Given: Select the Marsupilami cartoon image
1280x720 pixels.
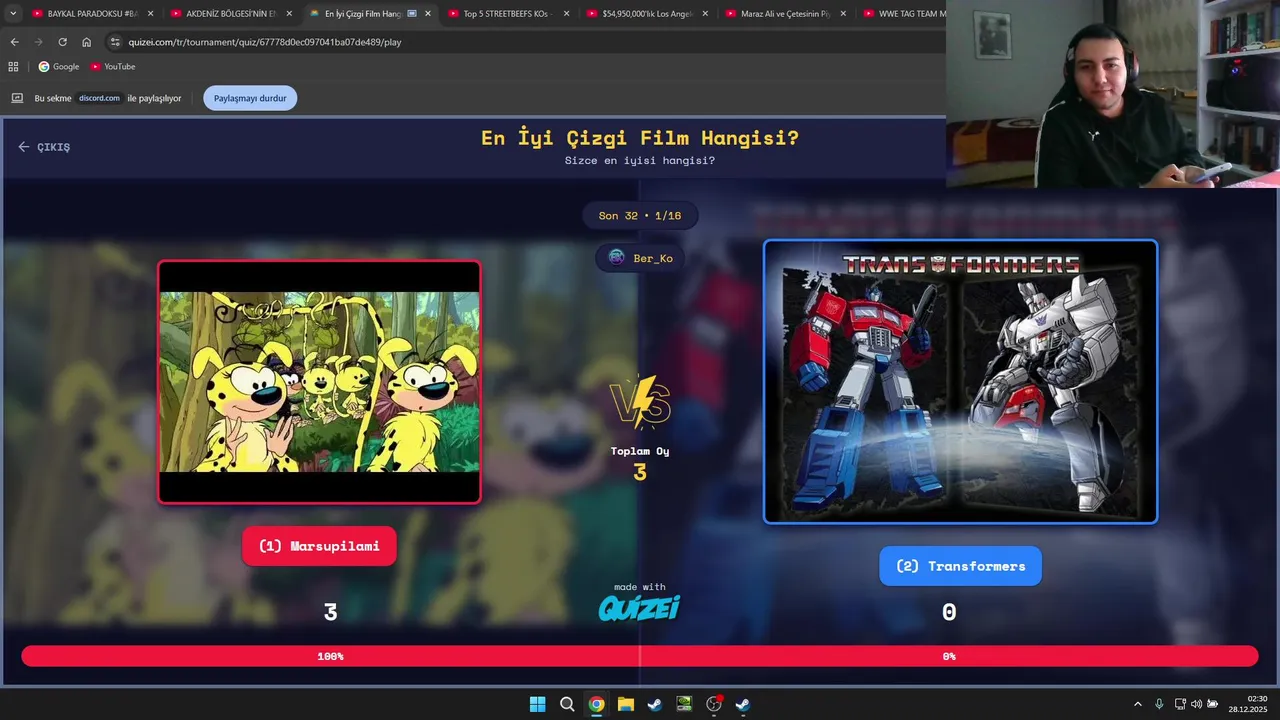Looking at the screenshot, I should click(319, 382).
